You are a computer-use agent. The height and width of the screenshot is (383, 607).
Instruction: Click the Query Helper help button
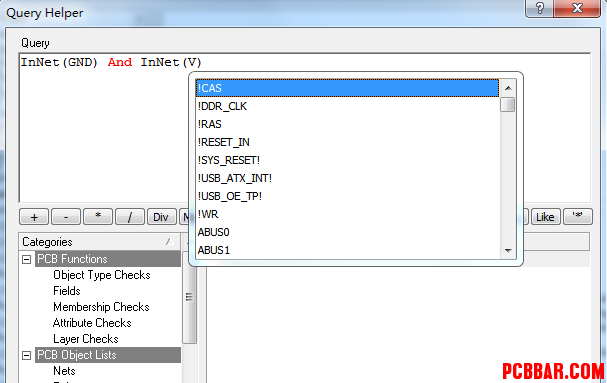[x=540, y=8]
